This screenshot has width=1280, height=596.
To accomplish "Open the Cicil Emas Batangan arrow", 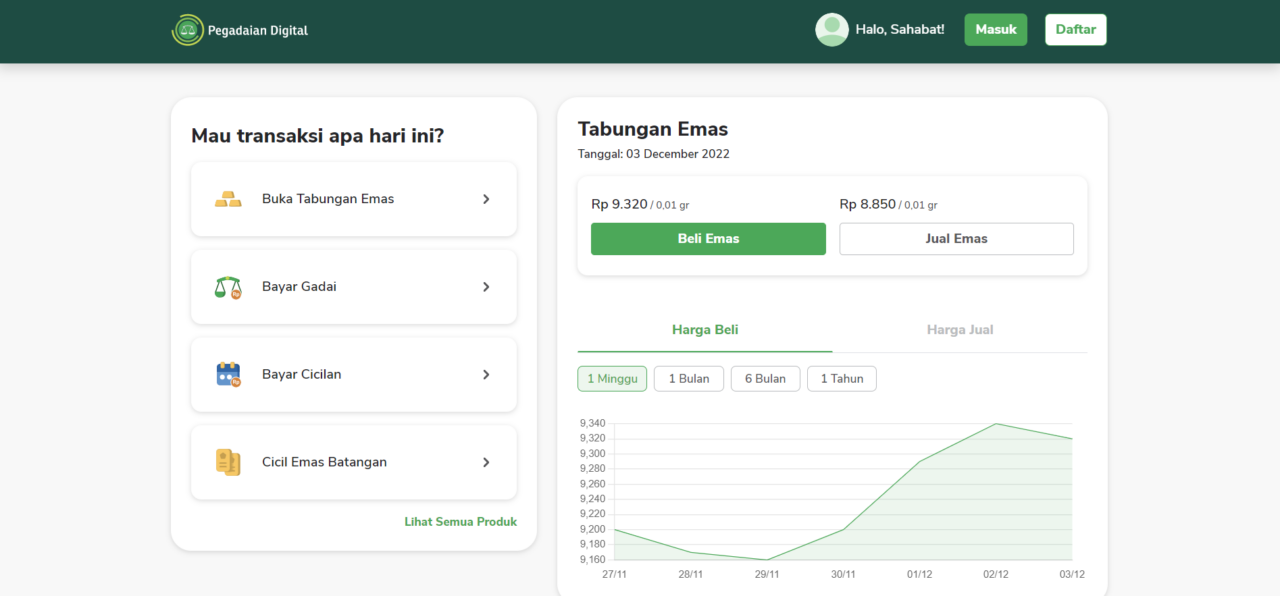I will pos(486,462).
